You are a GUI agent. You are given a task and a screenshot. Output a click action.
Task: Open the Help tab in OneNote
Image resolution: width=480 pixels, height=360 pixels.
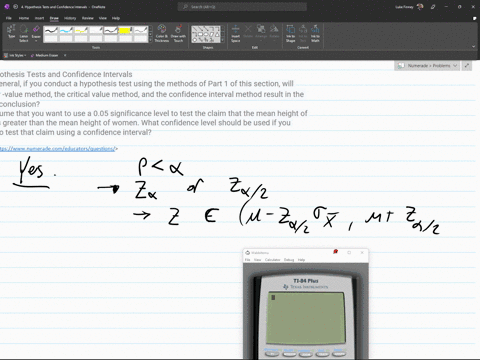[116, 18]
